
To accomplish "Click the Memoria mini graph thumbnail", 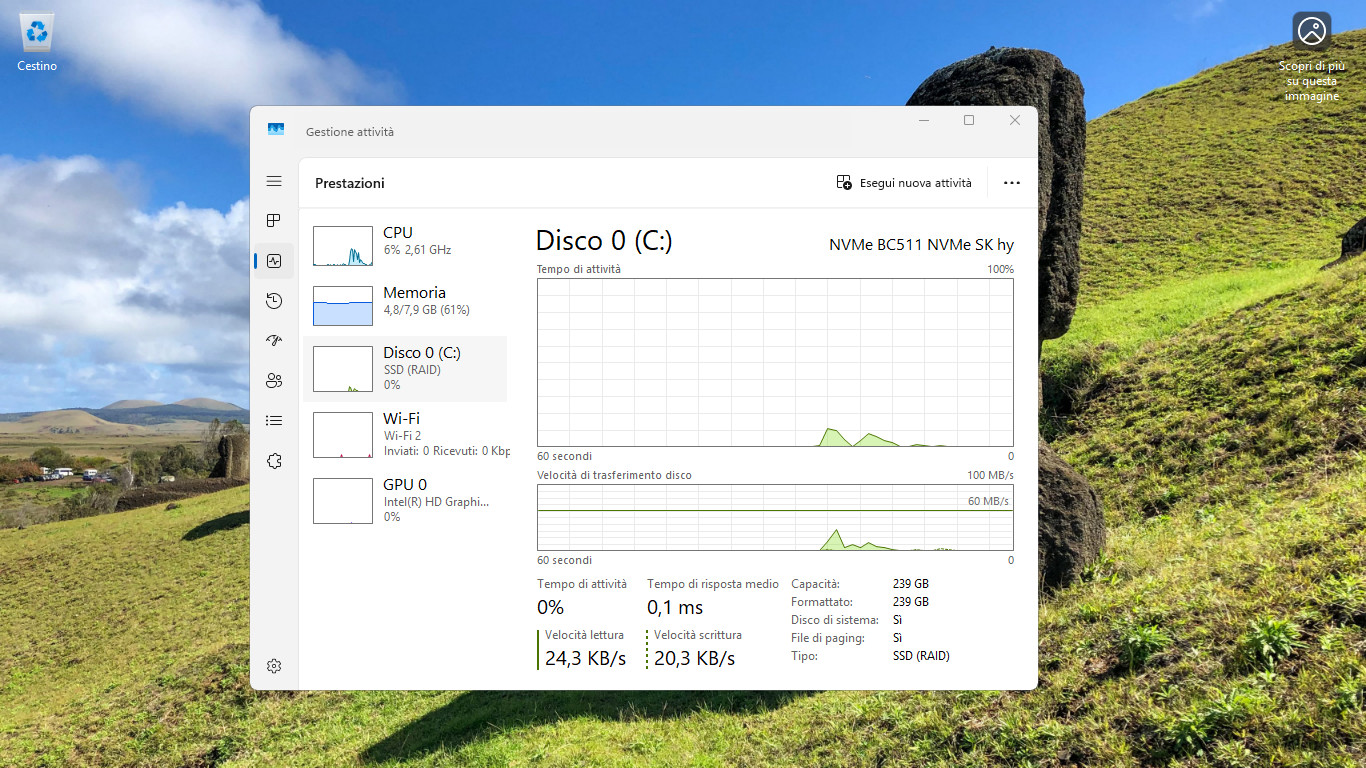I will click(343, 306).
